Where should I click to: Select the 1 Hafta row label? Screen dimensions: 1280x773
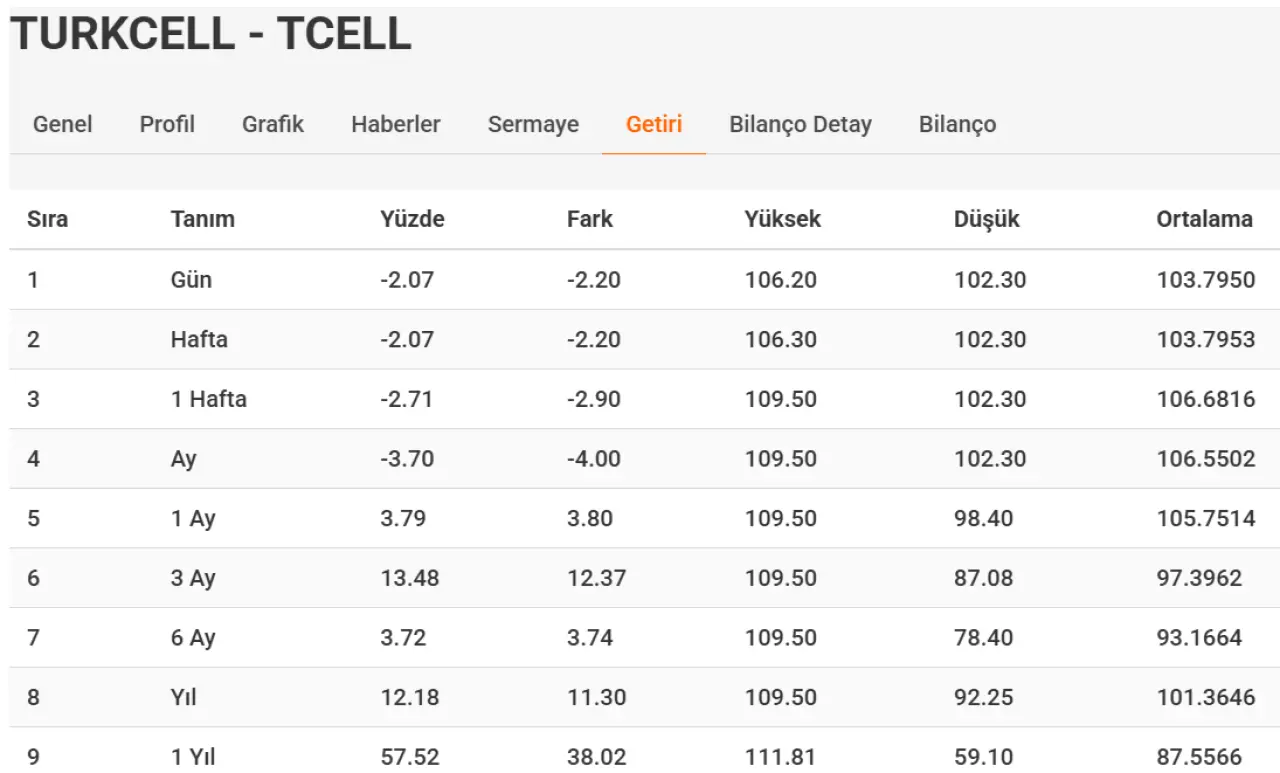(x=208, y=399)
